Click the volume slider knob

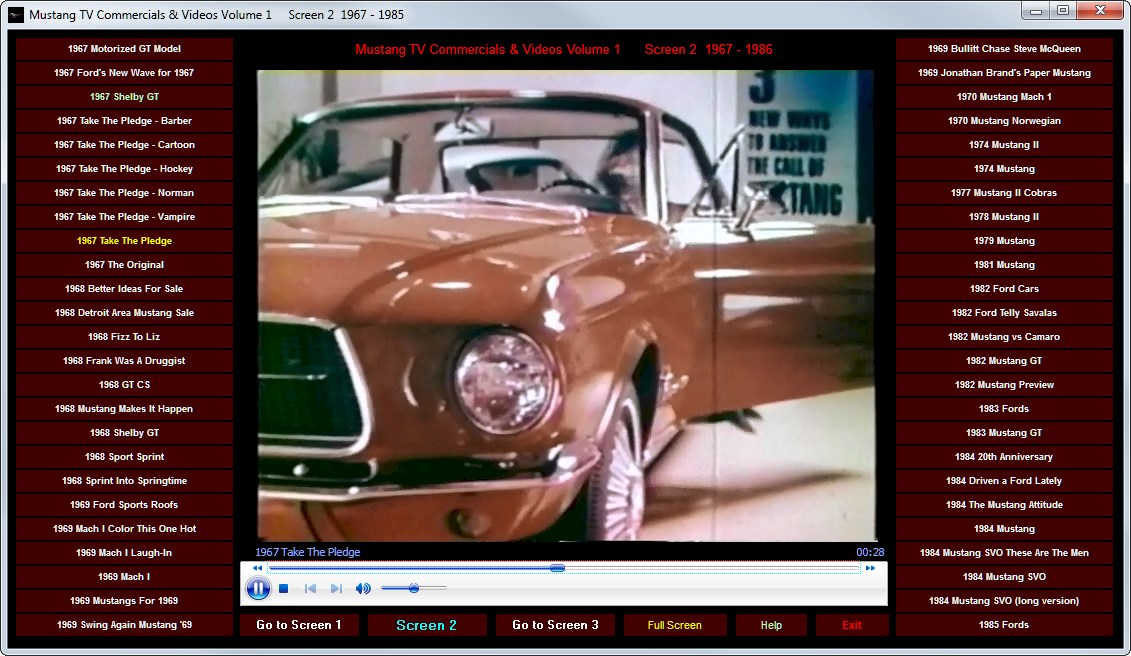(414, 588)
